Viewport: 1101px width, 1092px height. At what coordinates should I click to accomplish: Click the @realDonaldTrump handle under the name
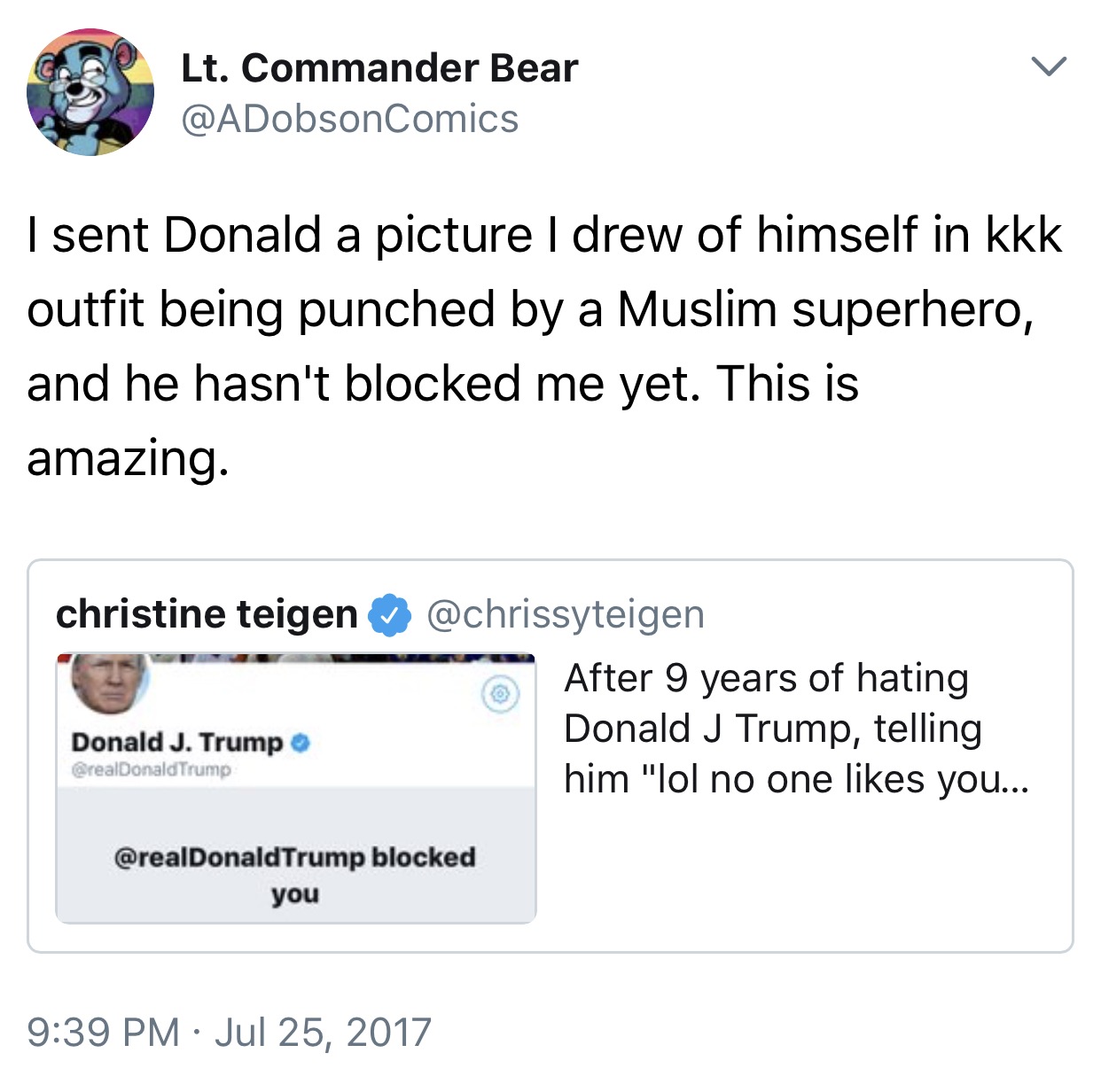coord(151,769)
